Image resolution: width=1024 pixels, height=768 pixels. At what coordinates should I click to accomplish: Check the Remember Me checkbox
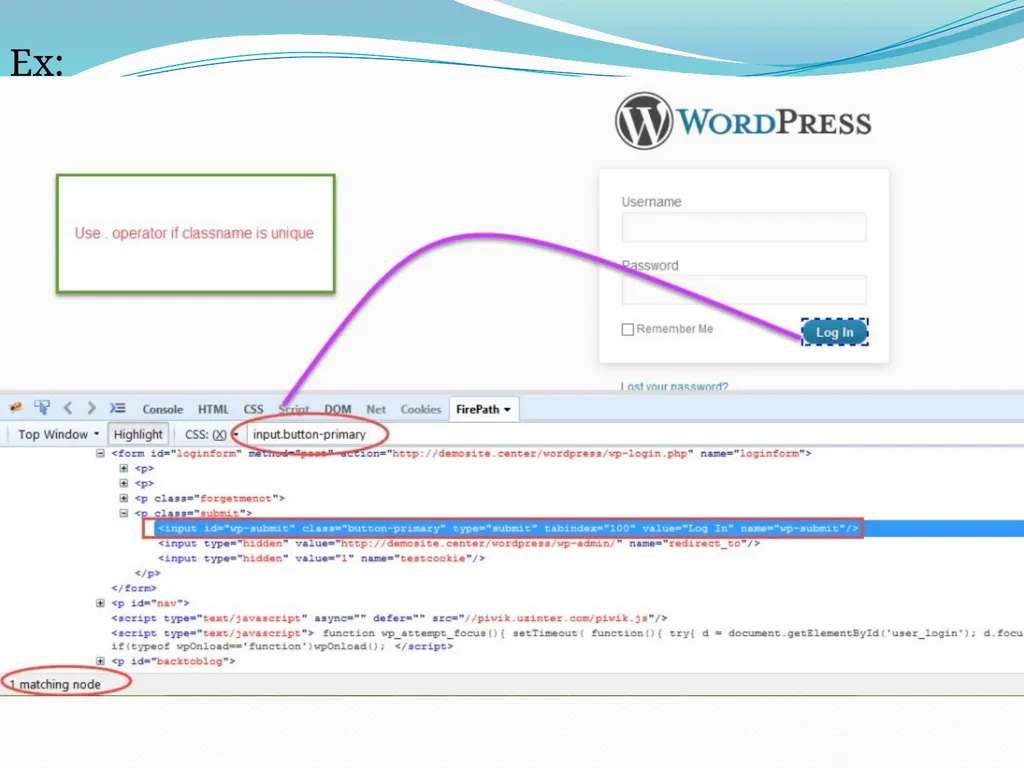point(628,329)
